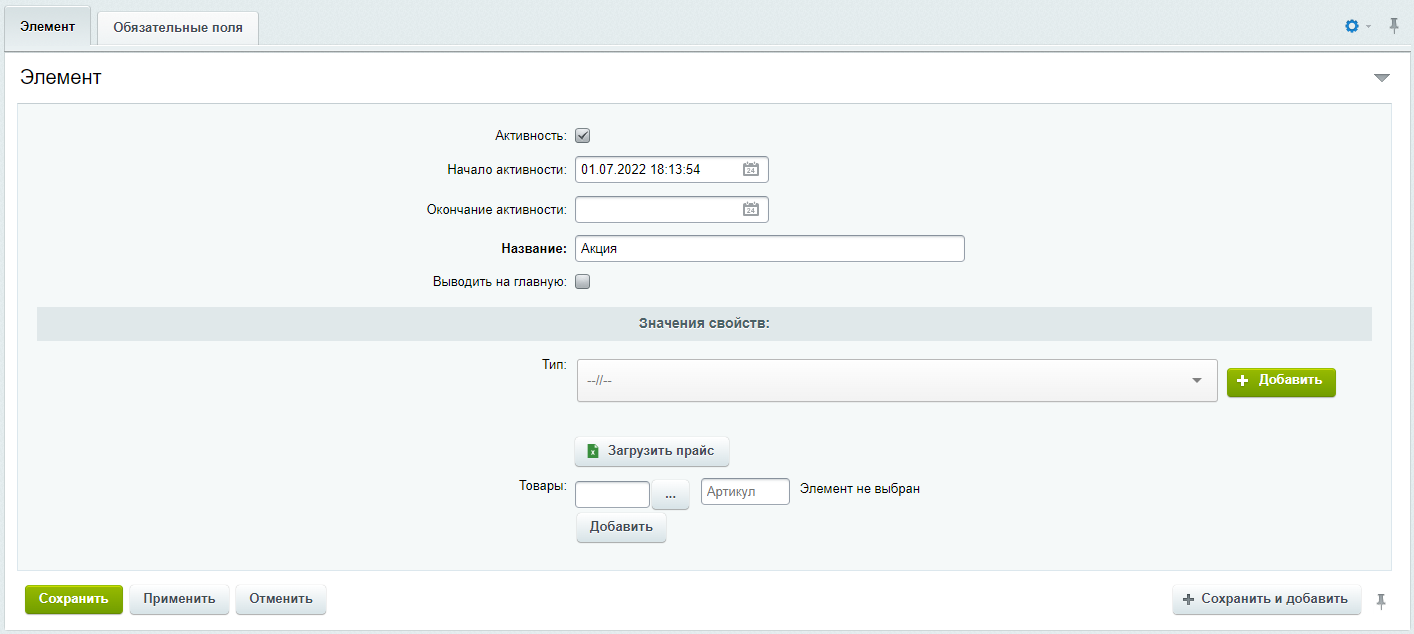Collapse the Элемент section with triangle arrow

tap(1381, 78)
